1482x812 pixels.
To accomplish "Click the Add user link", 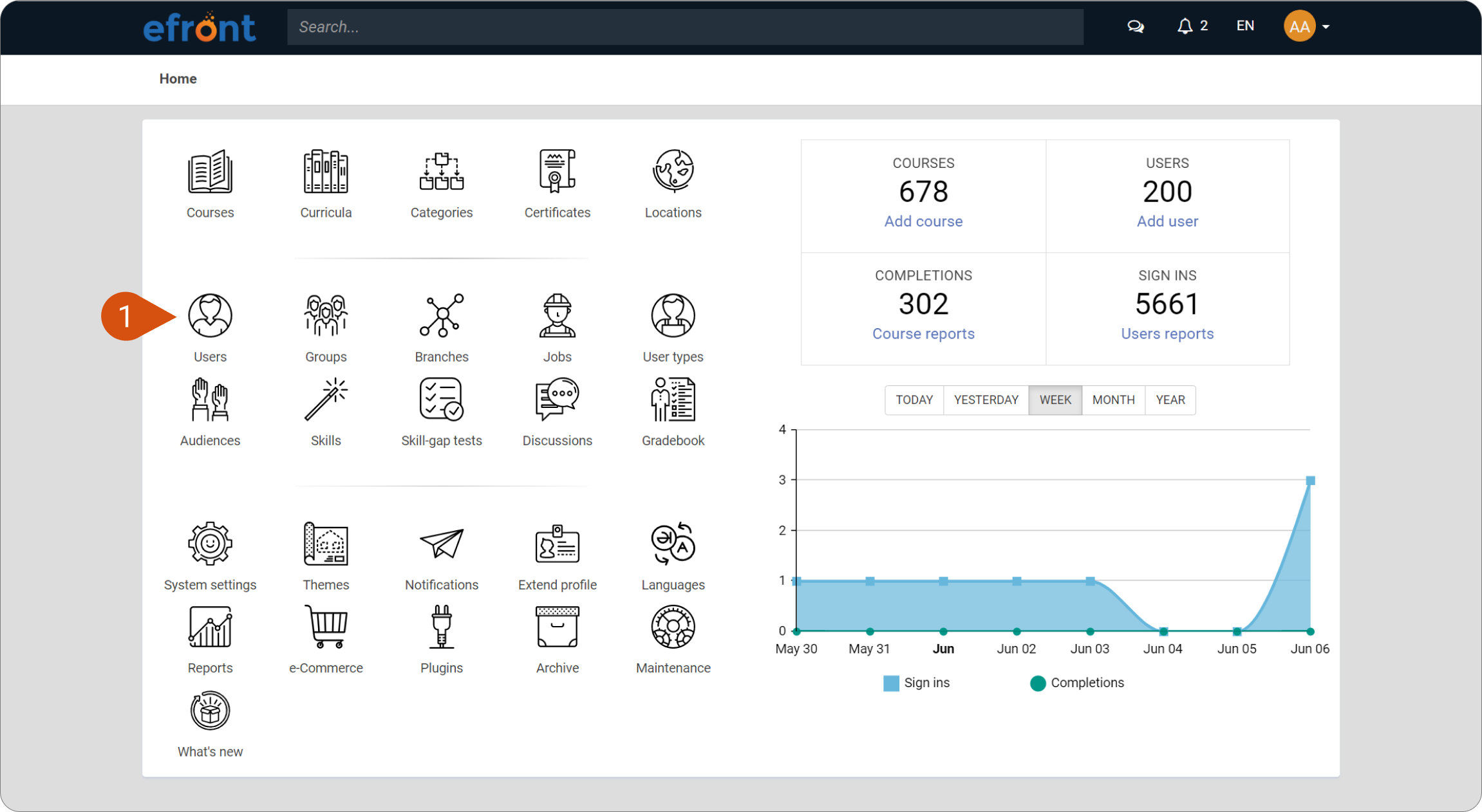I will click(x=1167, y=221).
